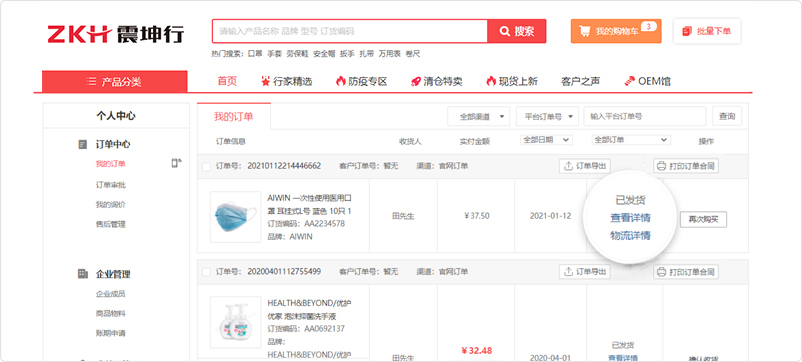Open 账期申请 in sidebar

[x=110, y=333]
